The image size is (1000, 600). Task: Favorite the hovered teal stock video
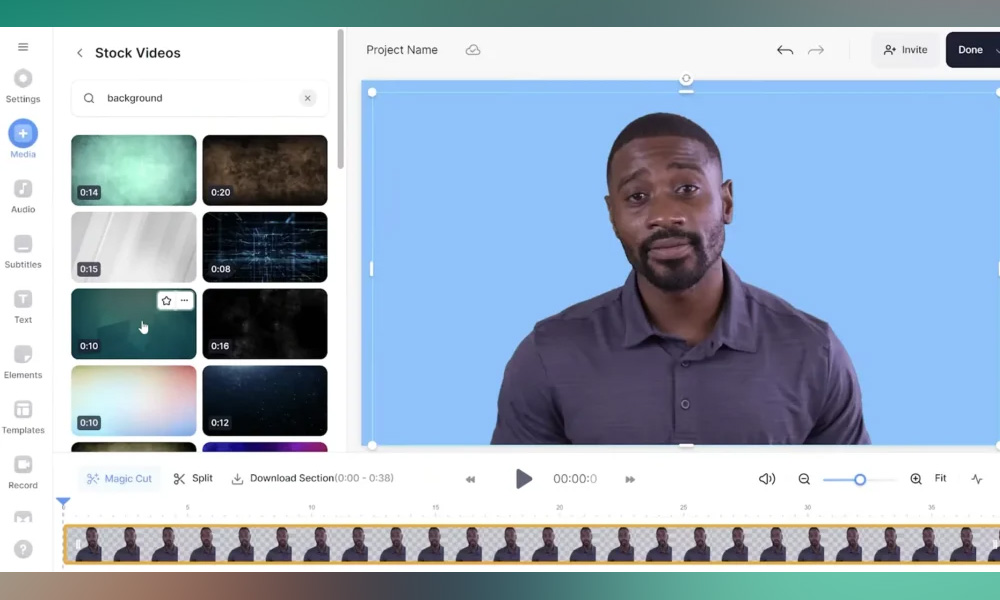click(166, 301)
